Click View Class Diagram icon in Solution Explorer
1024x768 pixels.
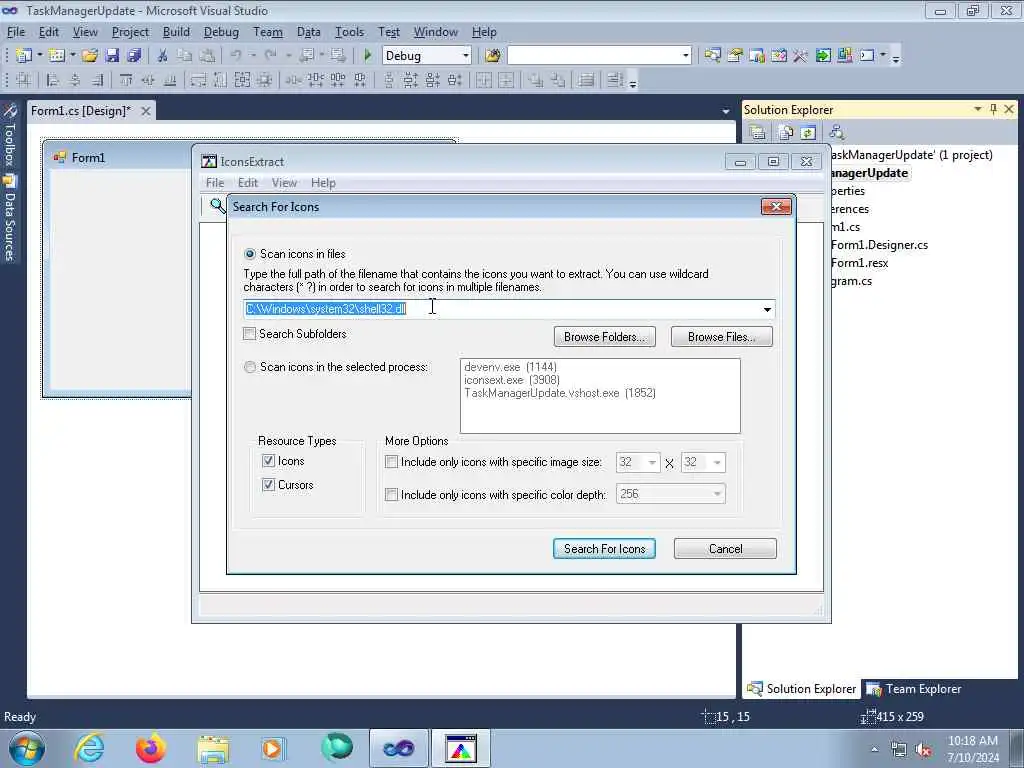tap(837, 133)
